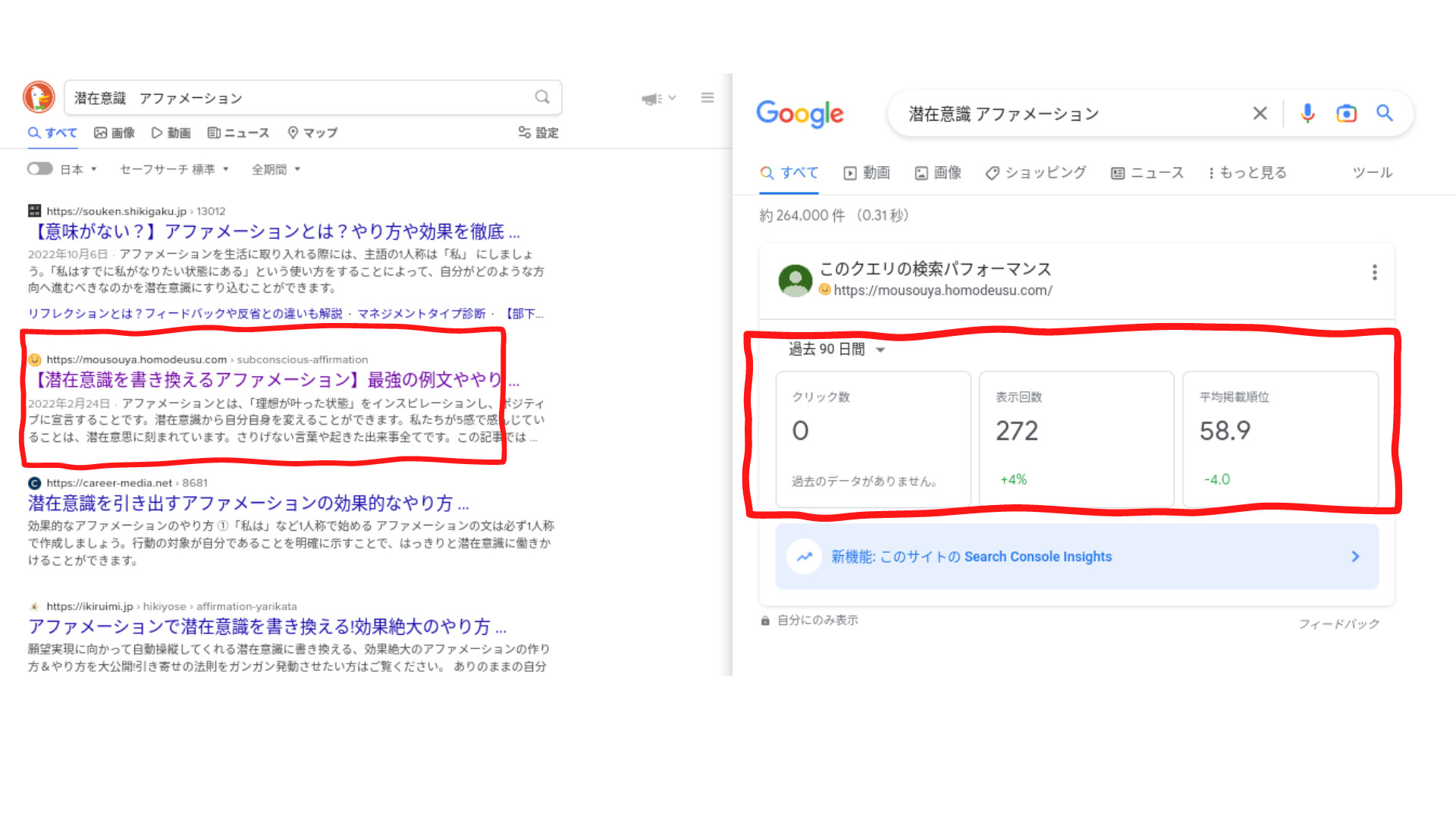The width and height of the screenshot is (1456, 819).
Task: Clear the Google search box with X
Action: pos(1260,113)
